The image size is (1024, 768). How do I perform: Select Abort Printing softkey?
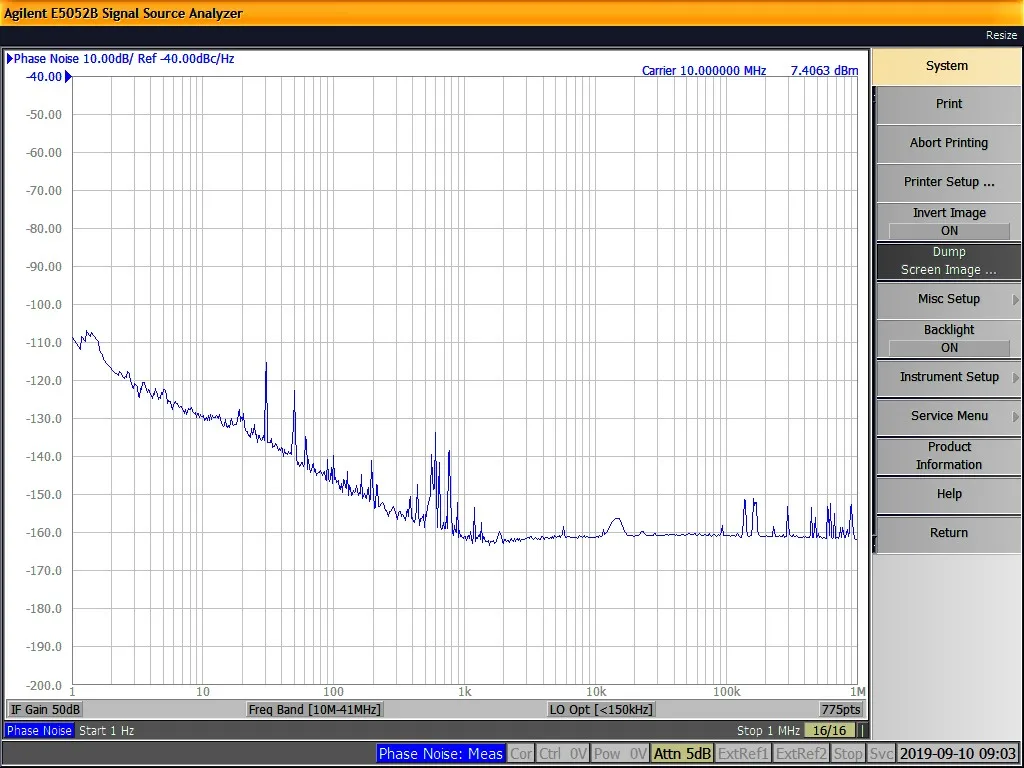pos(948,143)
